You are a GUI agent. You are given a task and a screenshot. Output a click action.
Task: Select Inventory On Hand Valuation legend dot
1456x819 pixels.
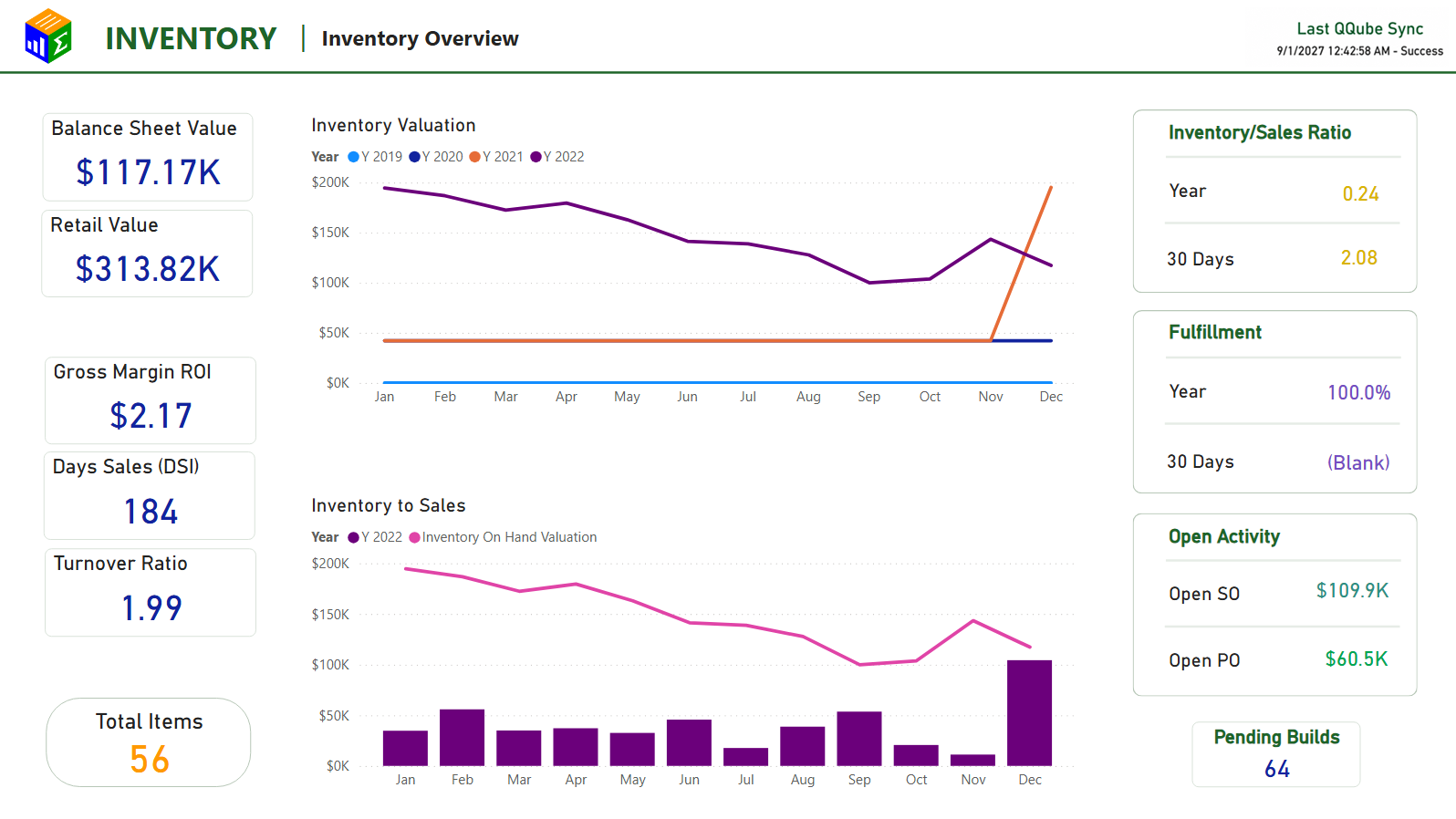tap(415, 537)
